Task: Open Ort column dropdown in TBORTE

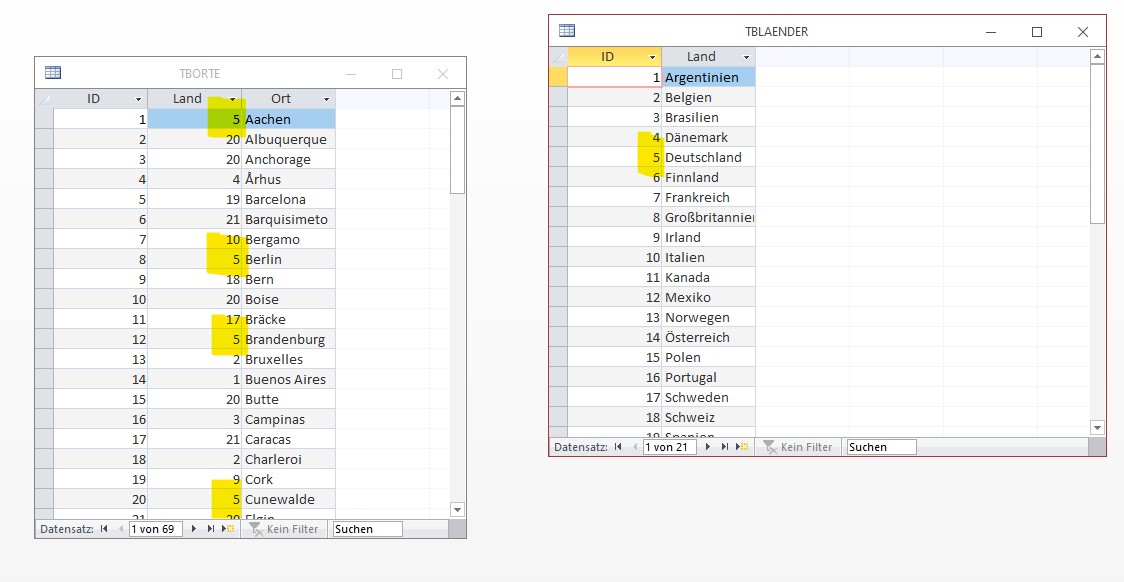Action: (x=326, y=99)
